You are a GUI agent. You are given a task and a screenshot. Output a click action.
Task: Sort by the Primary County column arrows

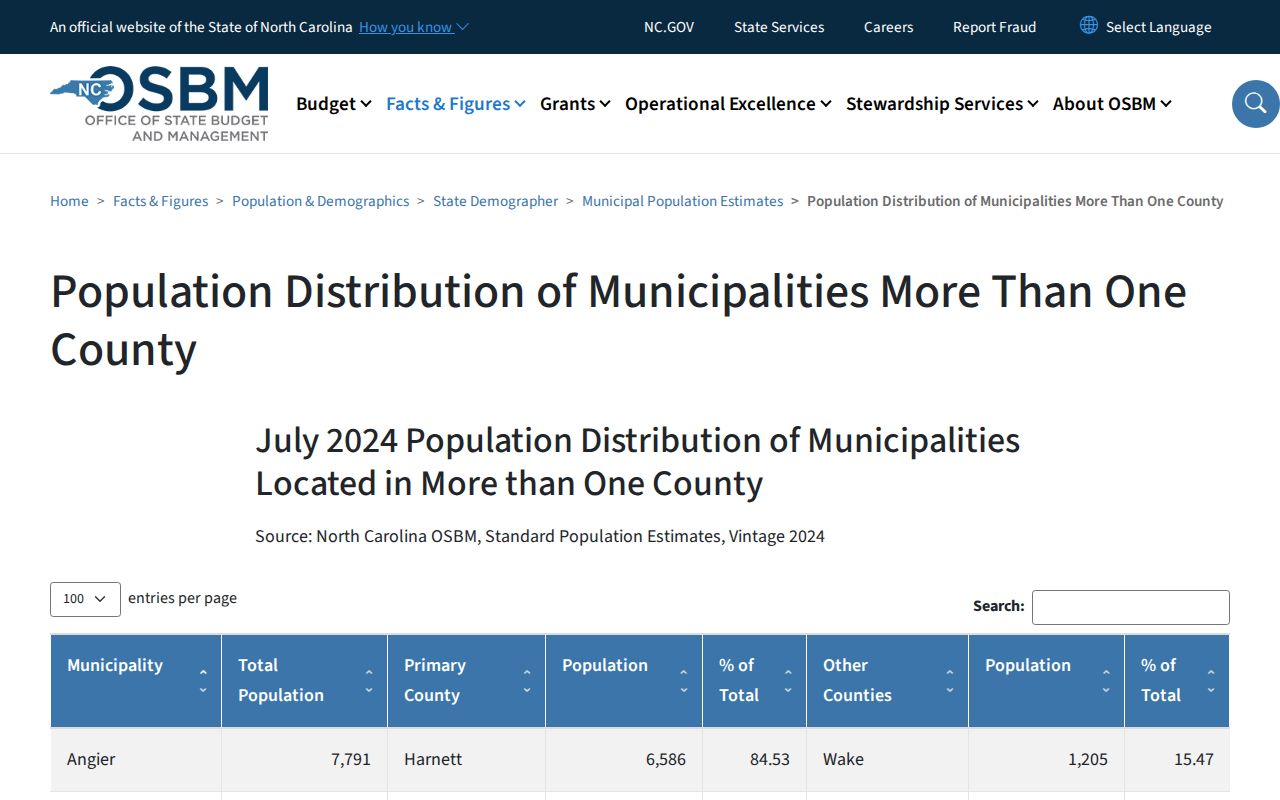527,681
